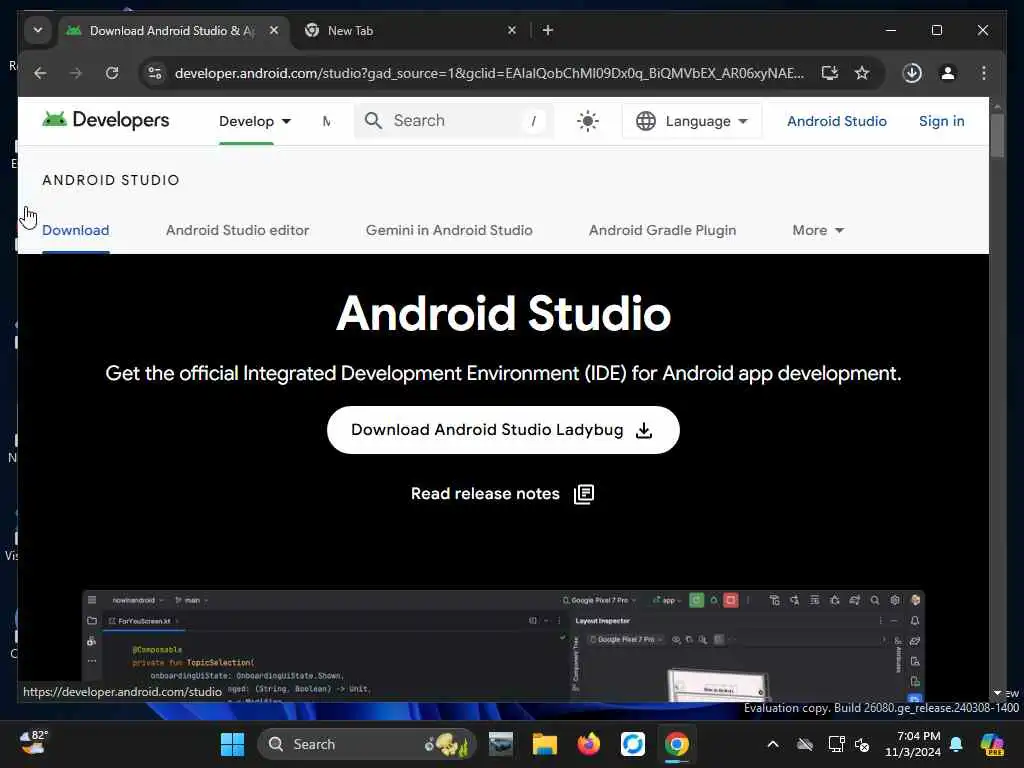
Task: Open the blue sync app taskbar icon
Action: tap(632, 744)
